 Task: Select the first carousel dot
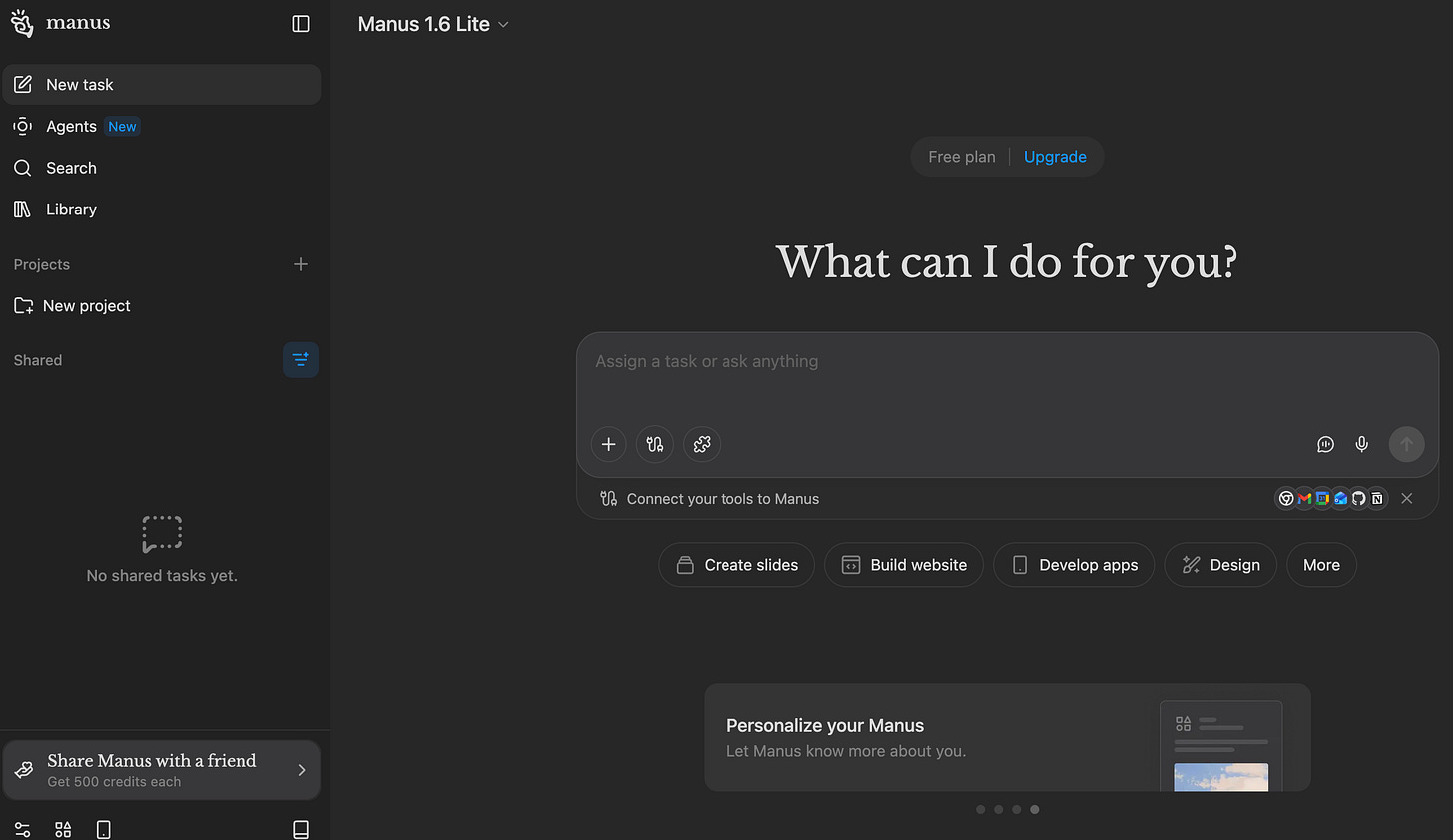click(x=981, y=809)
